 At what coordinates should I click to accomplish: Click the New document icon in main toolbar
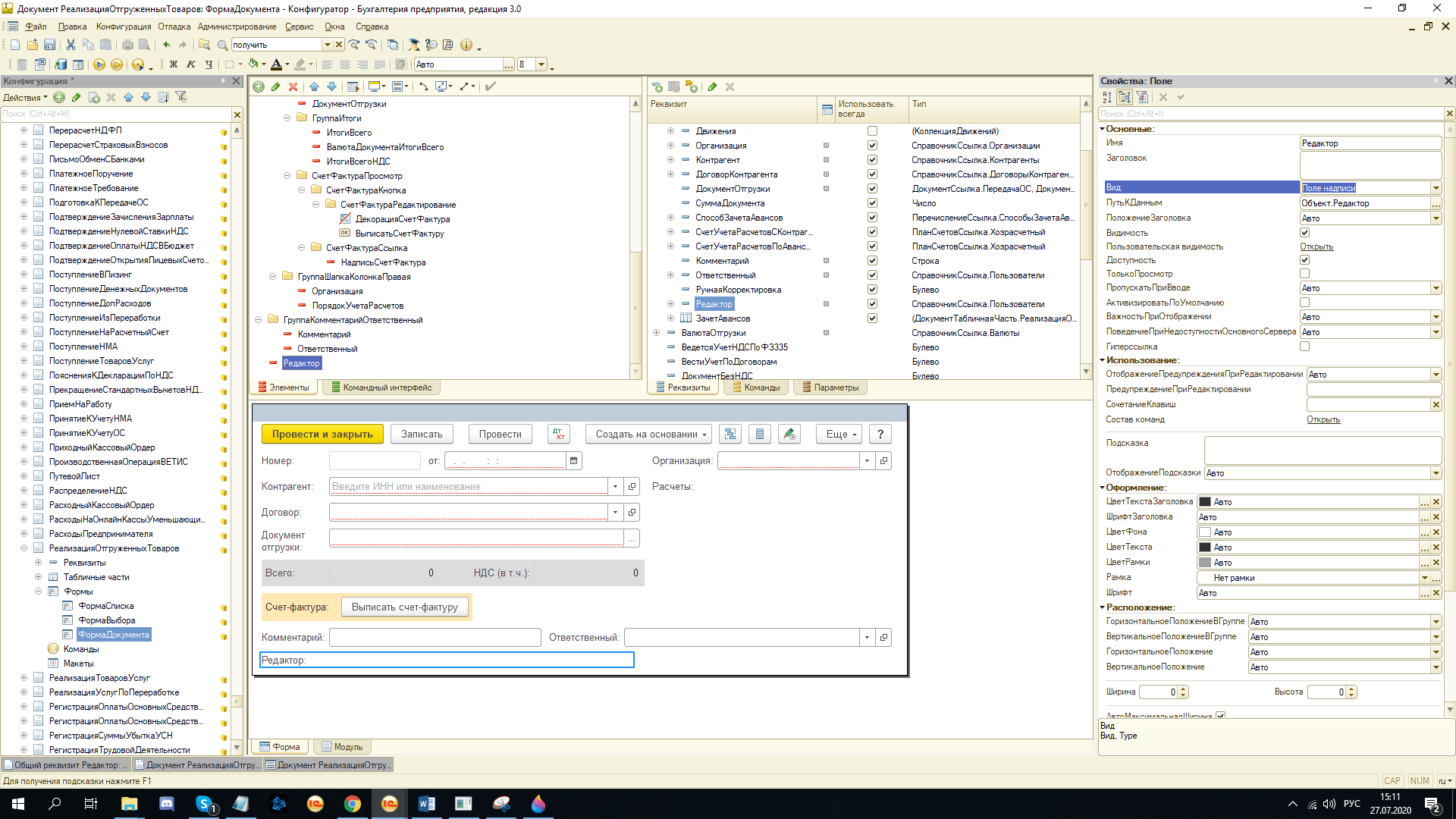pyautogui.click(x=14, y=45)
